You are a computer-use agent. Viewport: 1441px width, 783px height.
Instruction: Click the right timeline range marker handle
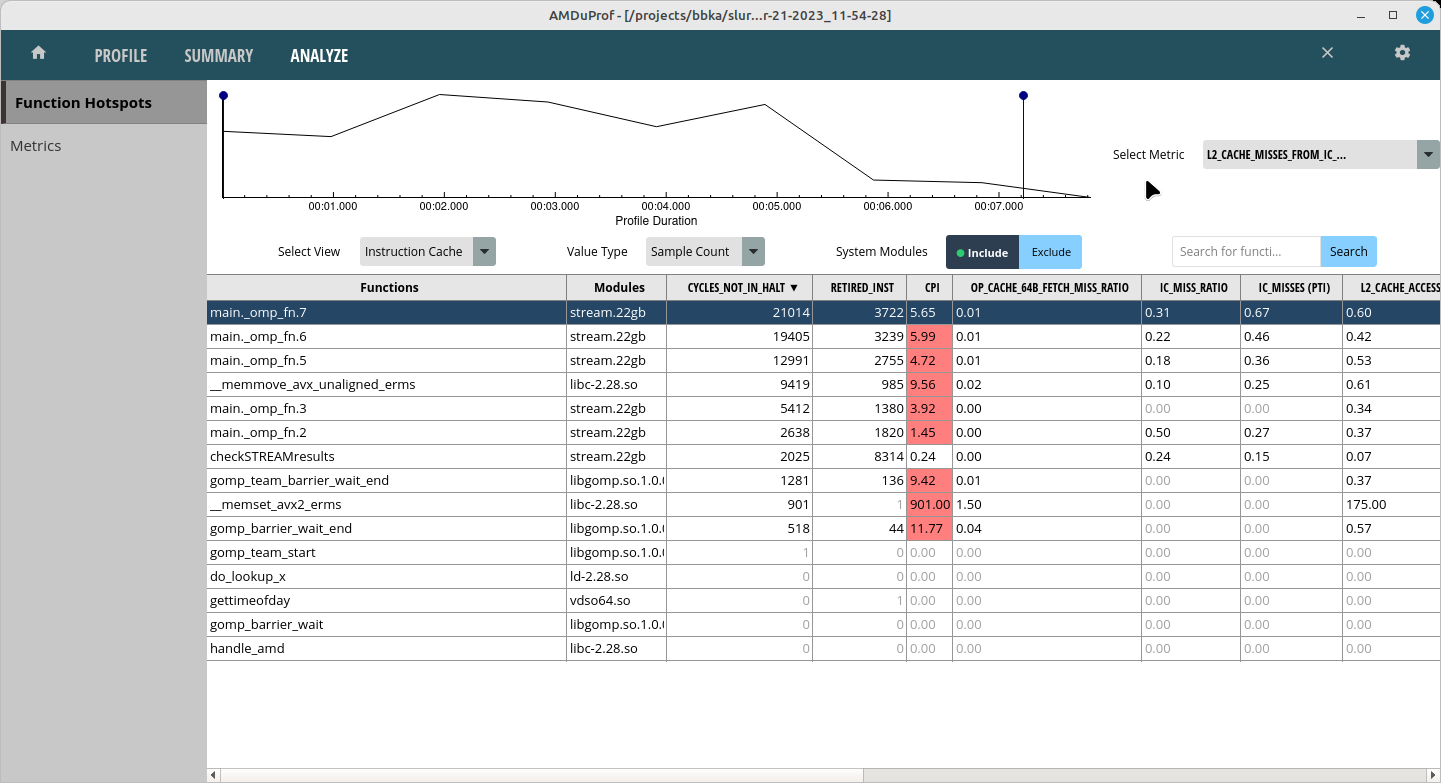point(1023,96)
